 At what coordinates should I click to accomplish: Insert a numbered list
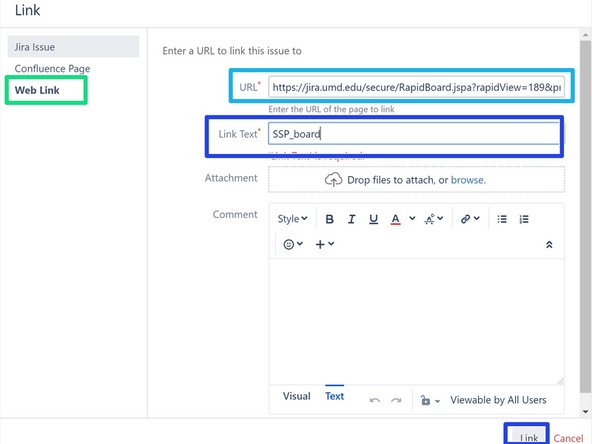click(524, 219)
